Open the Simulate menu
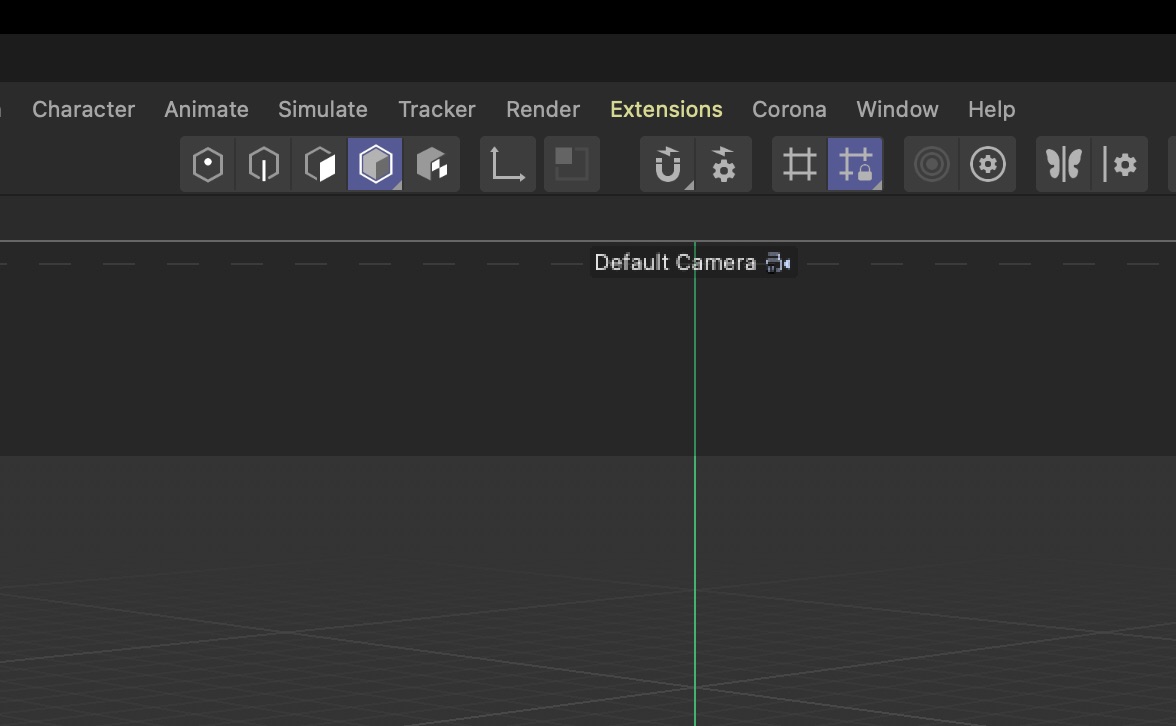The image size is (1176, 726). [322, 110]
